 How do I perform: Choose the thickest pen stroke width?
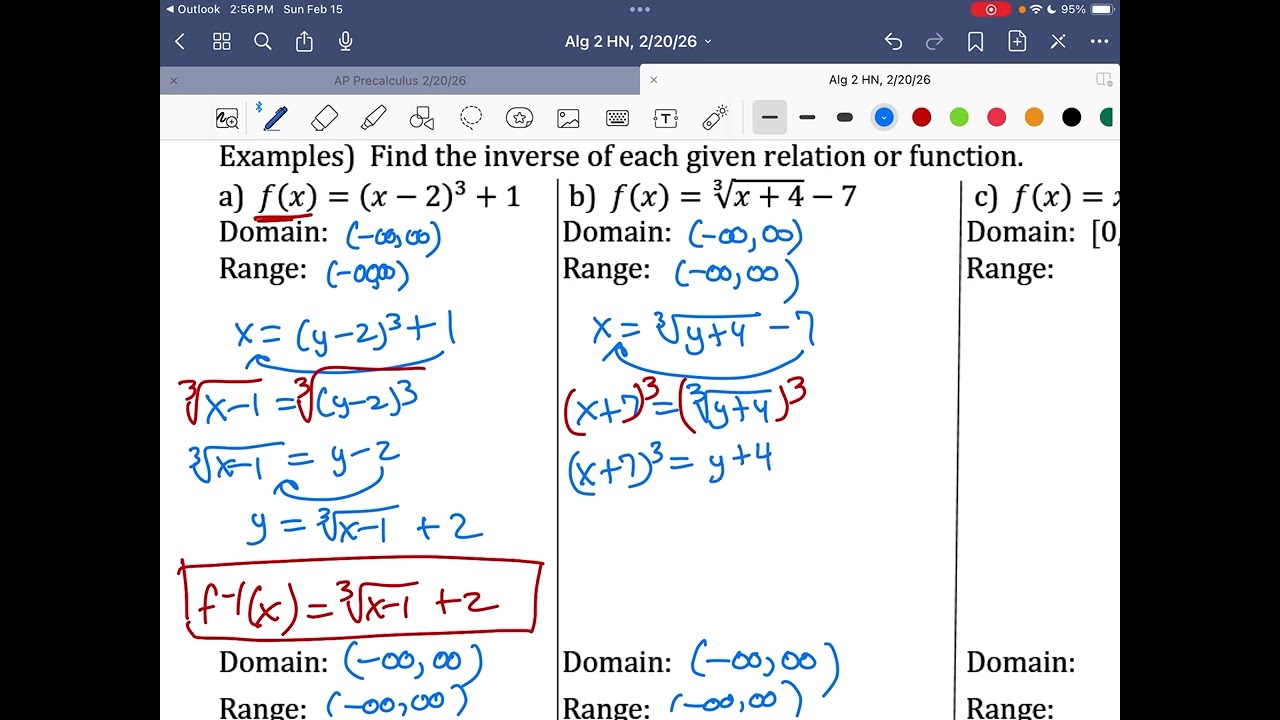click(844, 118)
